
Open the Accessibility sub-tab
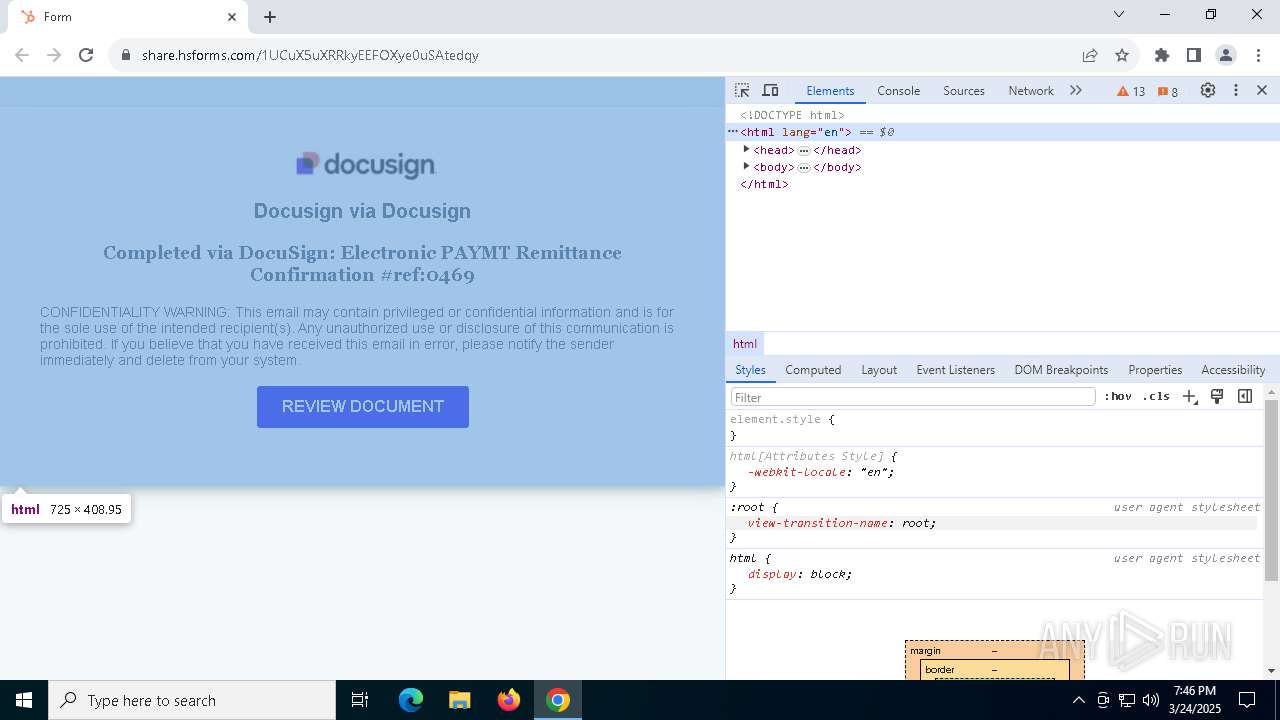coord(1233,370)
